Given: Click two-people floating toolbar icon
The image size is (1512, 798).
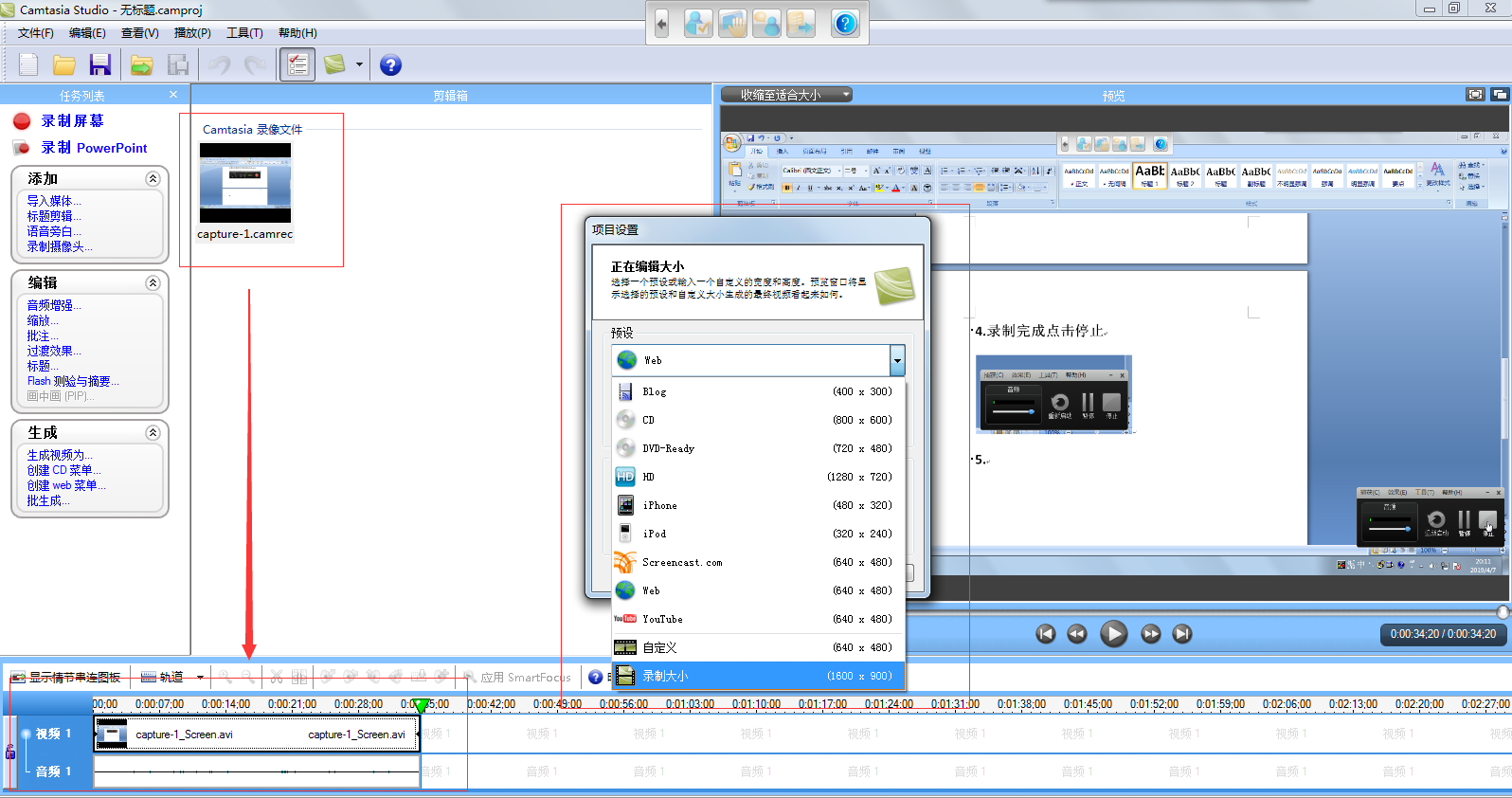Looking at the screenshot, I should (x=766, y=24).
